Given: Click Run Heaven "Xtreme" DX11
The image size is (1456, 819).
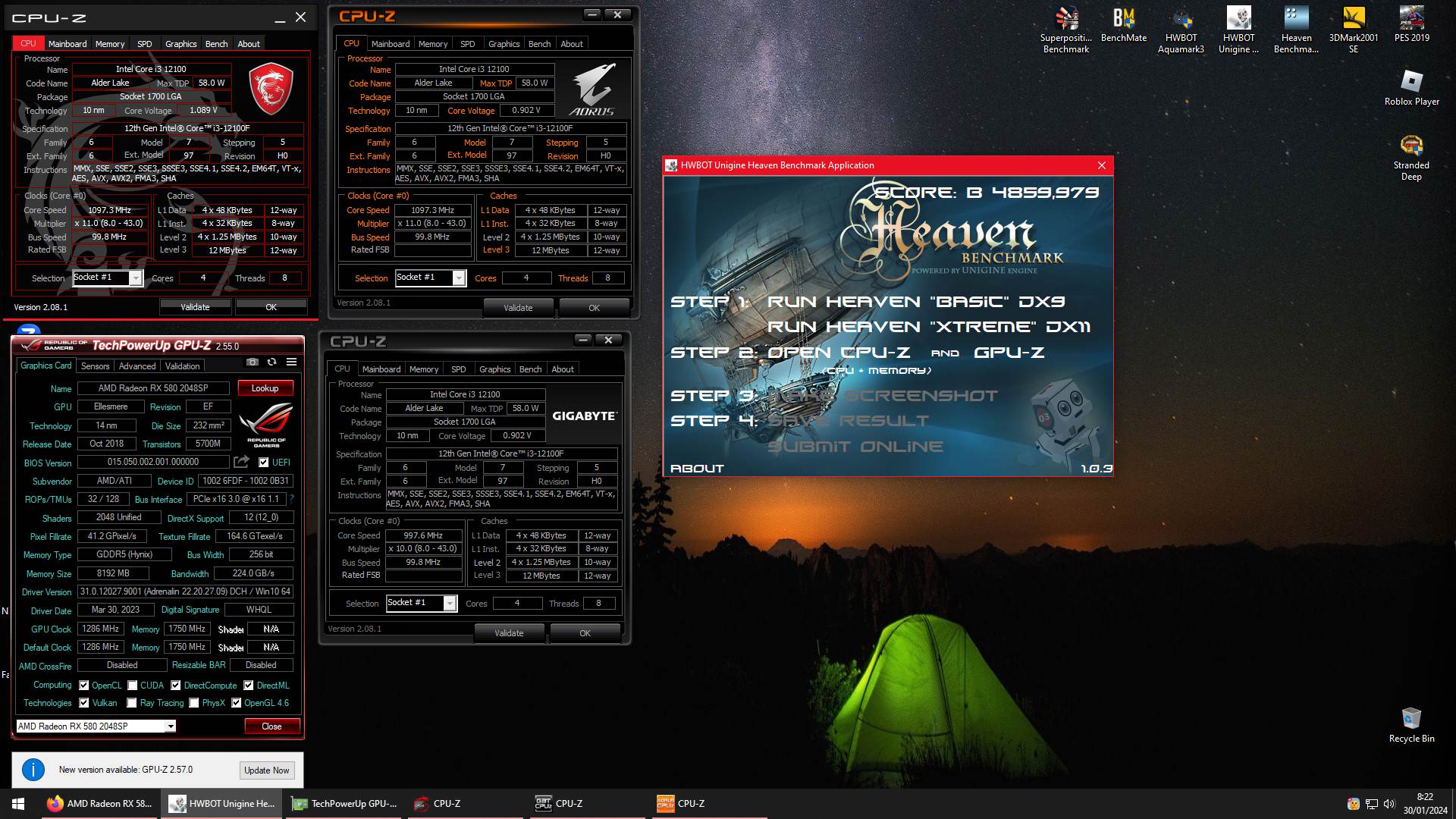Looking at the screenshot, I should pos(929,327).
